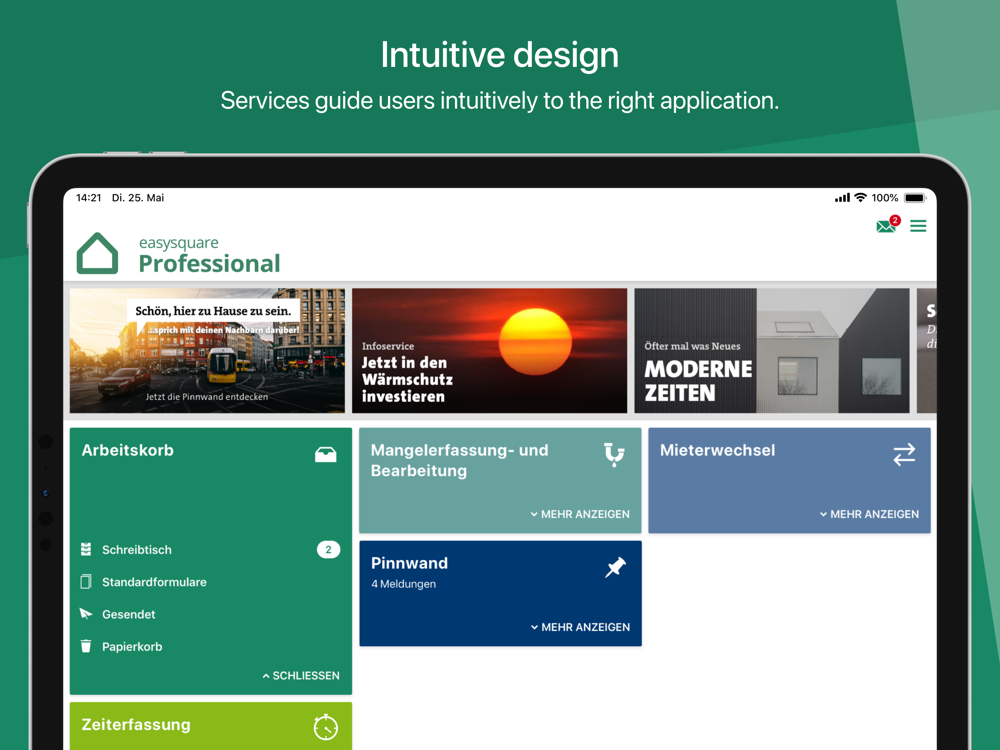The height and width of the screenshot is (750, 1000).
Task: Open the Mieterwechsel tile
Action: click(x=790, y=480)
